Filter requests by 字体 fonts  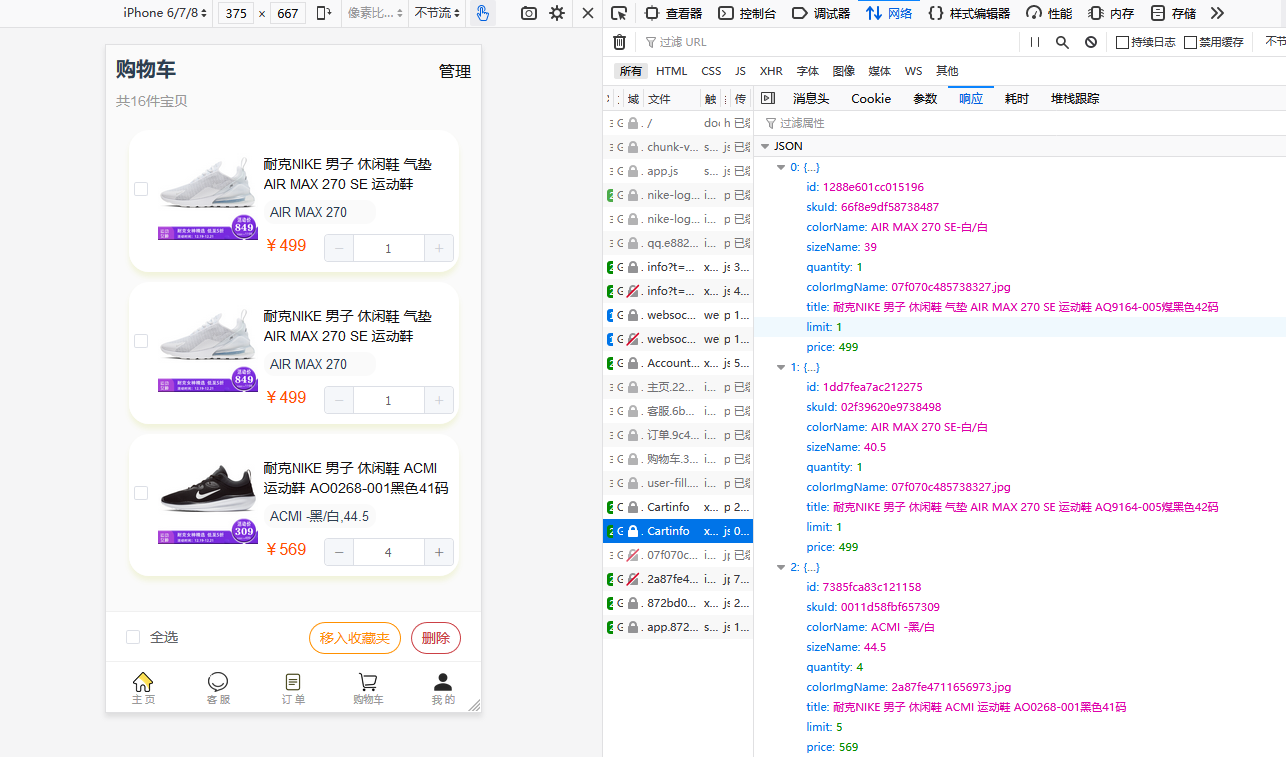(x=808, y=71)
